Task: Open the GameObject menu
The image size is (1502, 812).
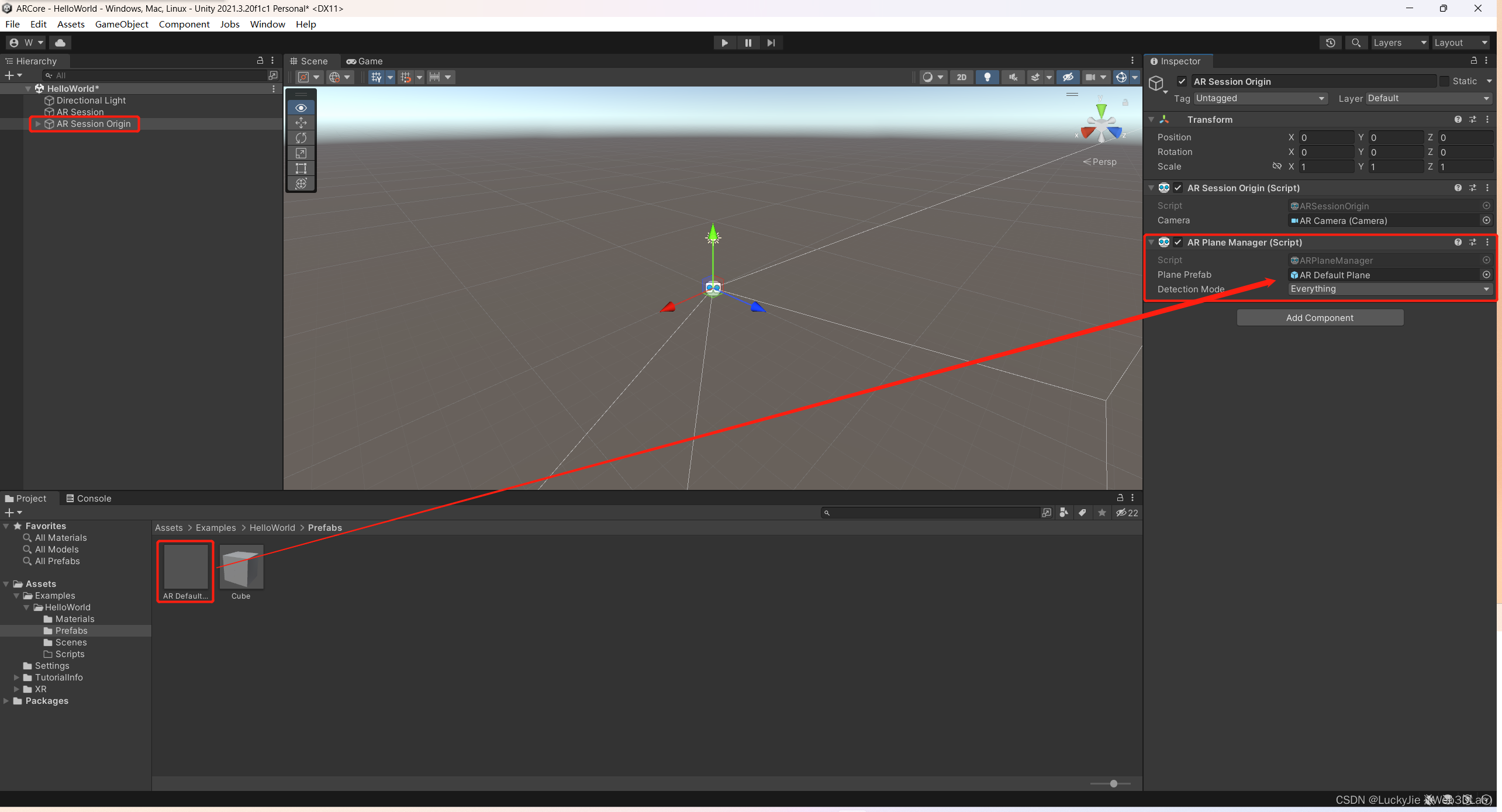Action: [x=122, y=24]
